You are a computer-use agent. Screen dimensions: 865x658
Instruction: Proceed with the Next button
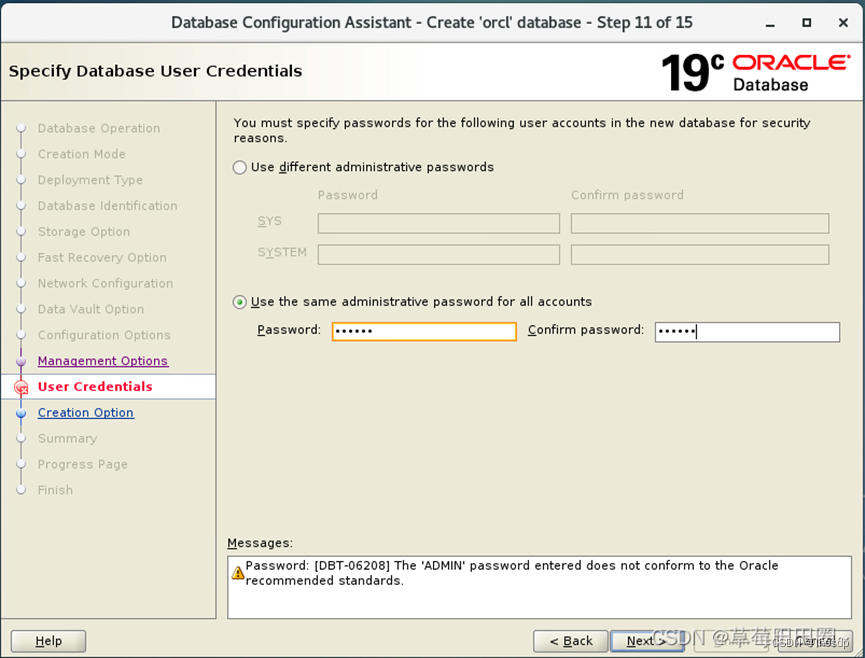(x=647, y=641)
